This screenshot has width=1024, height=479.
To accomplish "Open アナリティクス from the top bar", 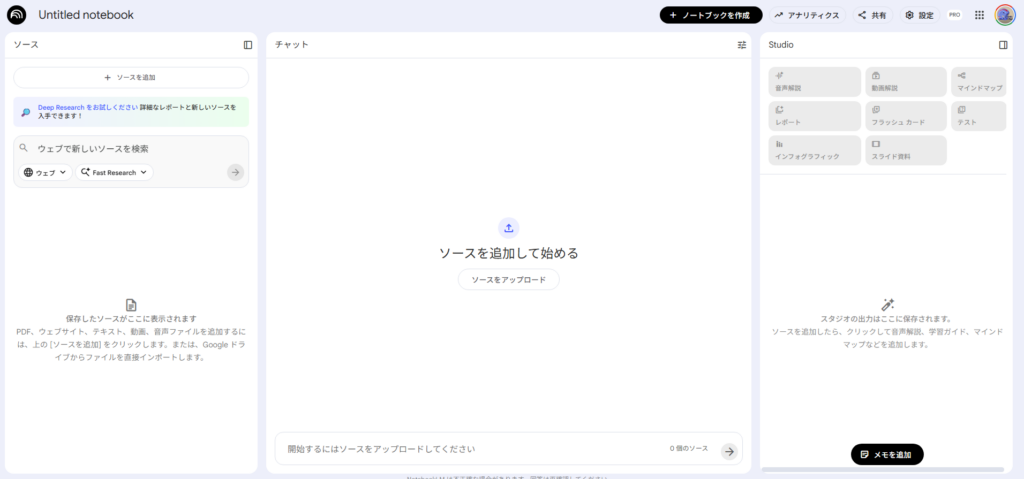I will [x=807, y=15].
